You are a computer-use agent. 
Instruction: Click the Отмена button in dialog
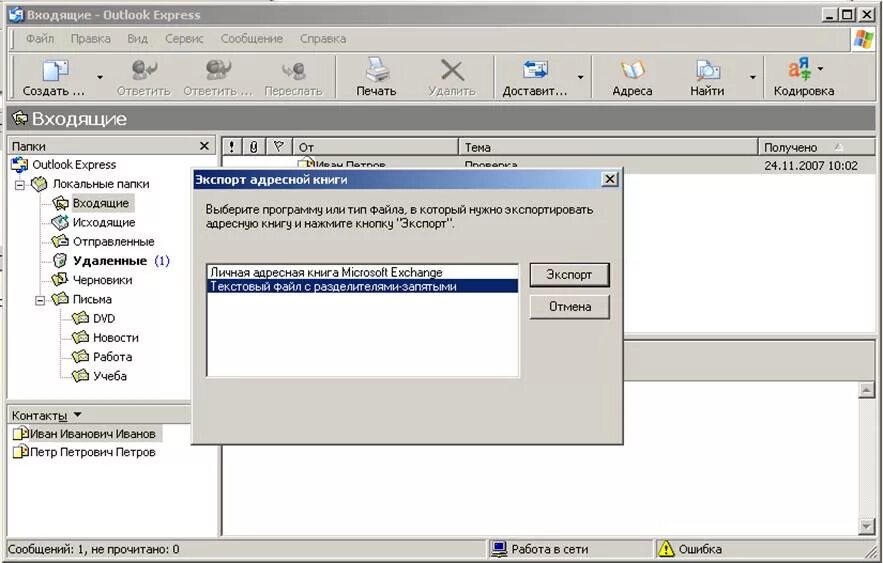569,307
